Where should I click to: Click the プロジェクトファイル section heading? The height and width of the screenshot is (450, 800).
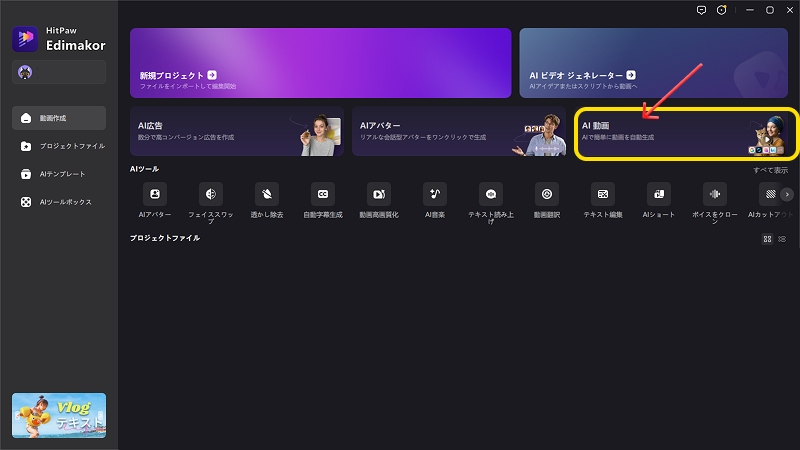click(165, 238)
